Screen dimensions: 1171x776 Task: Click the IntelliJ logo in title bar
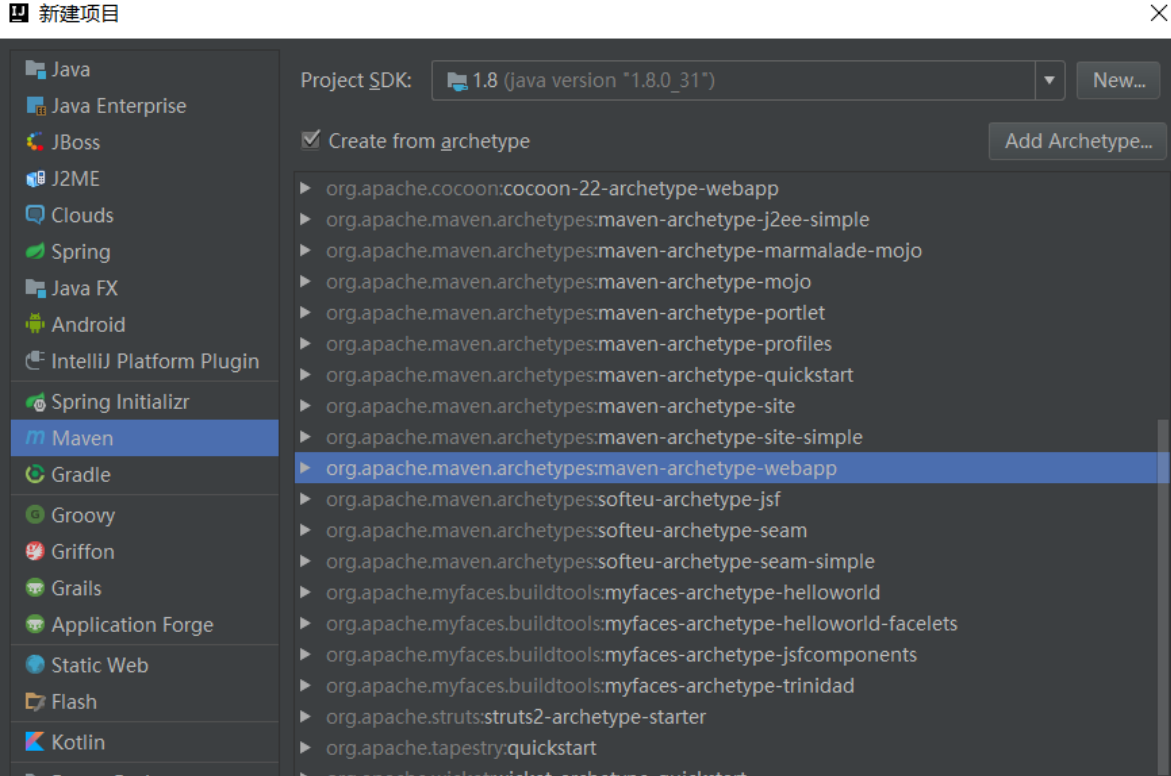19,13
